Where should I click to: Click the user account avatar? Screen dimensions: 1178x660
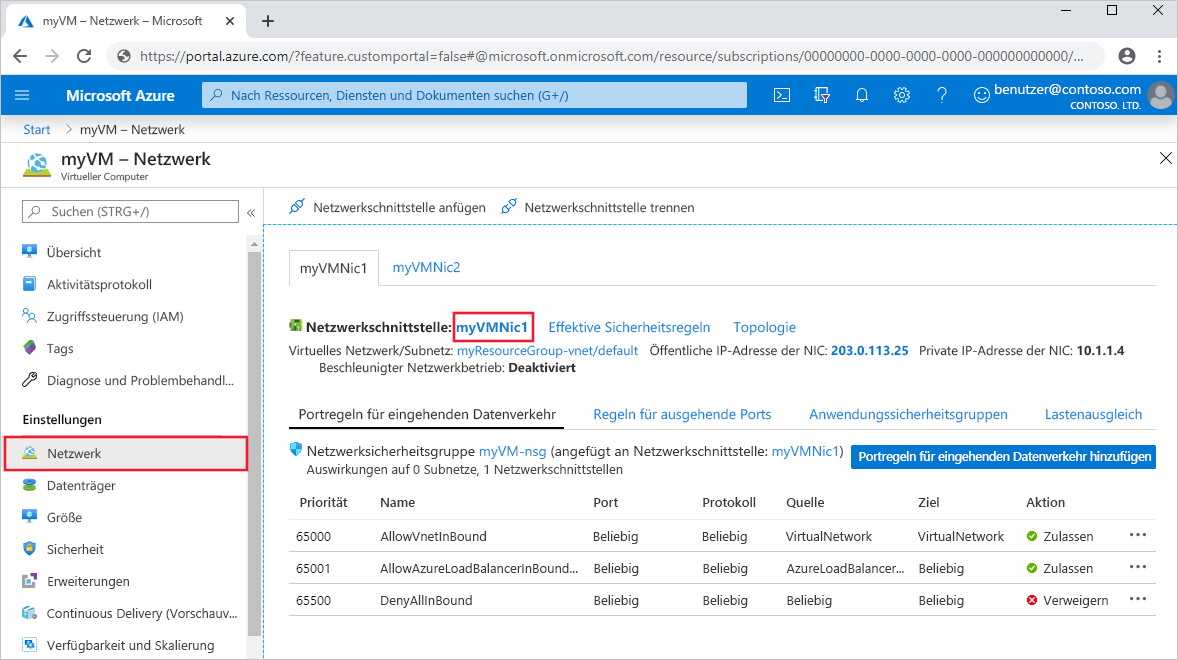tap(1160, 95)
